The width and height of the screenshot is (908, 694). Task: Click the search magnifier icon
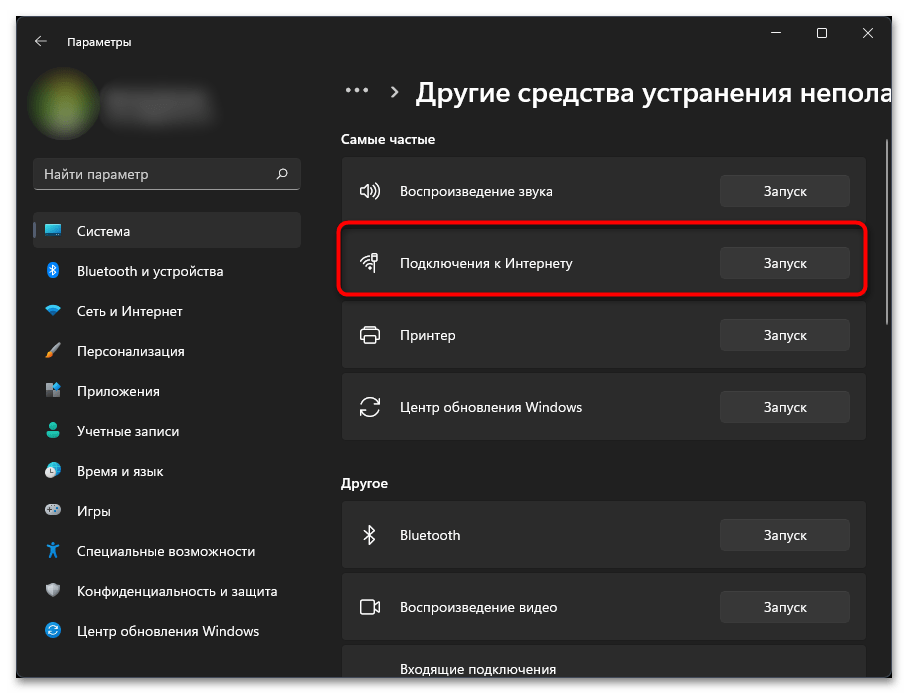click(282, 174)
